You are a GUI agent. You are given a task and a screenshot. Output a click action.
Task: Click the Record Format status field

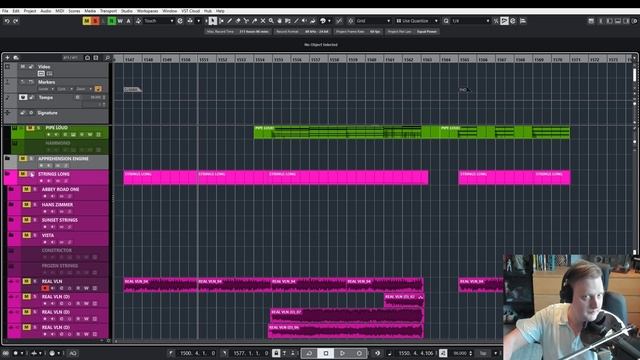pos(302,31)
